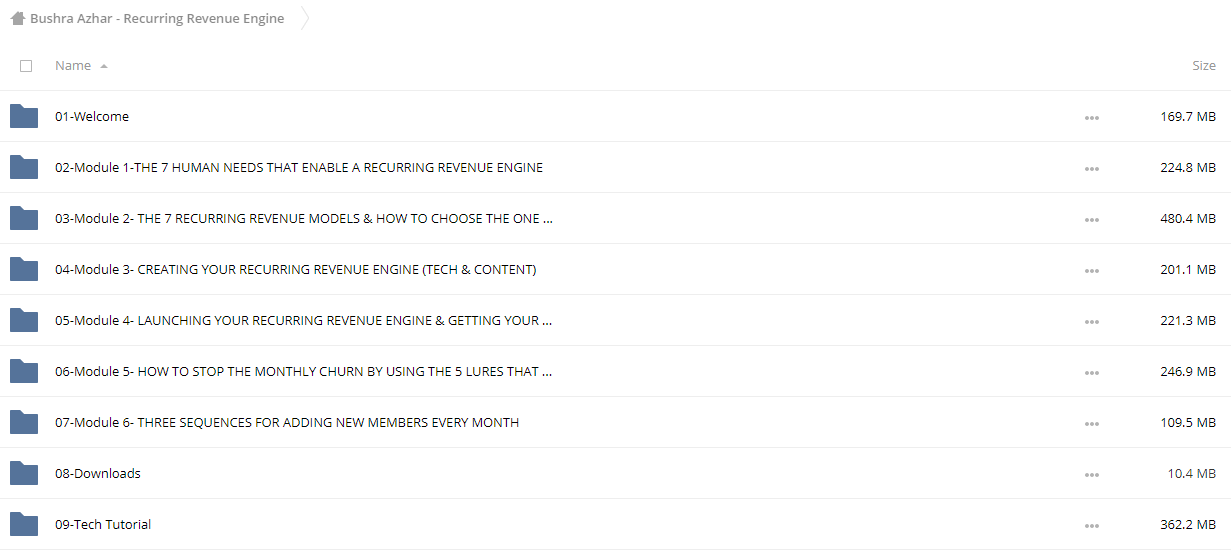
Task: Open 07-Module 6 Three Sequences folder
Action: [287, 422]
